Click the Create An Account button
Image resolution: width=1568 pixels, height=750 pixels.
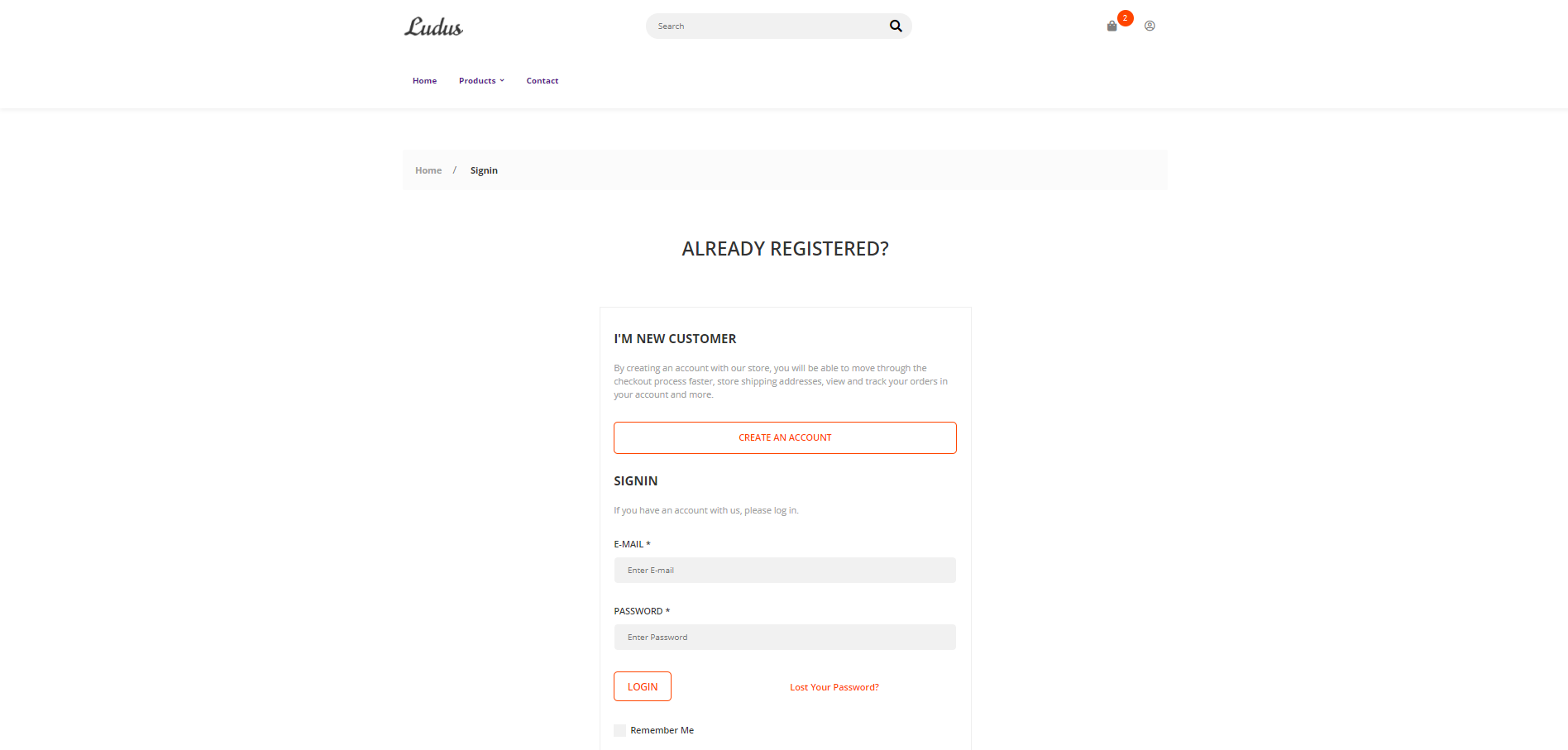click(x=785, y=437)
